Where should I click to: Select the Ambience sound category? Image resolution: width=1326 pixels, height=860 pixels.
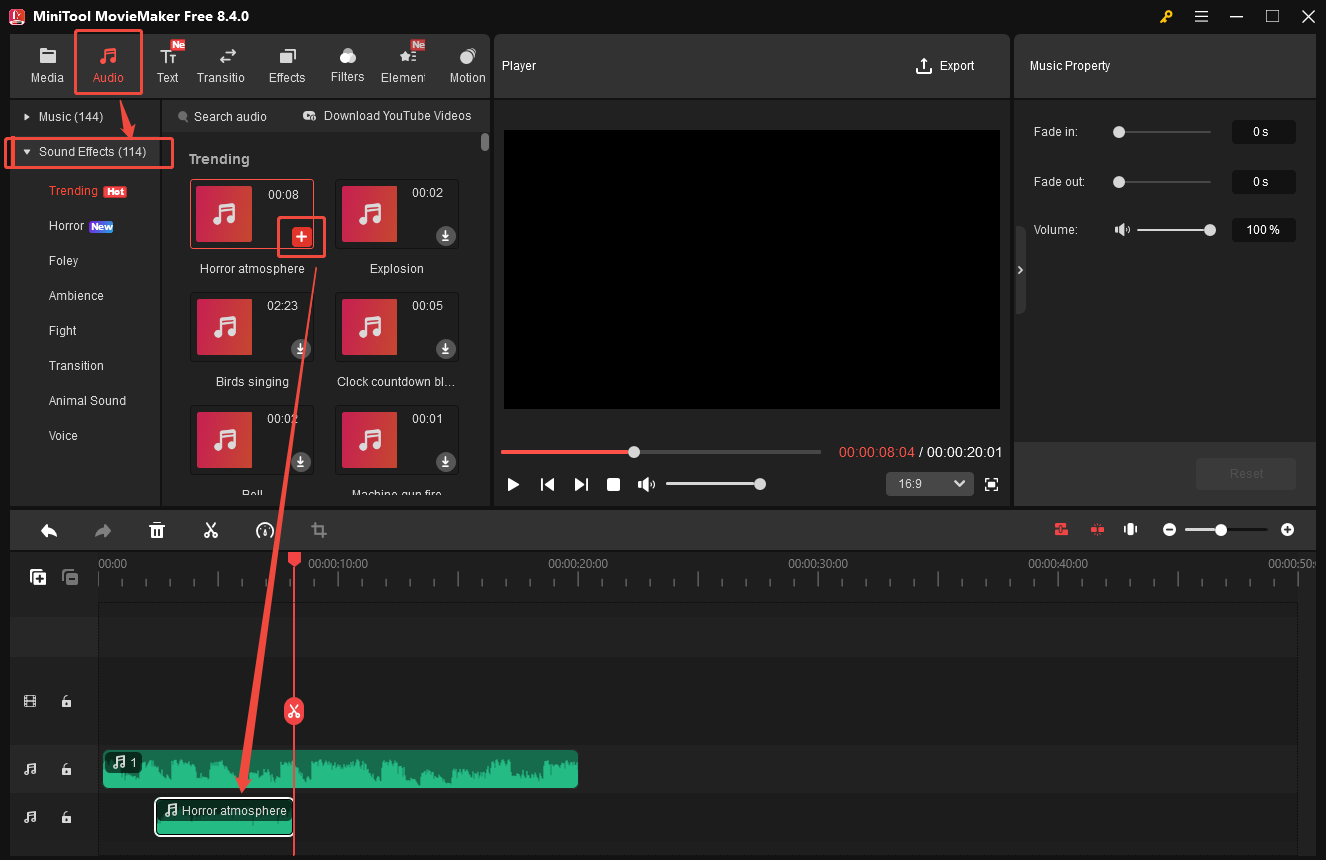coord(76,295)
